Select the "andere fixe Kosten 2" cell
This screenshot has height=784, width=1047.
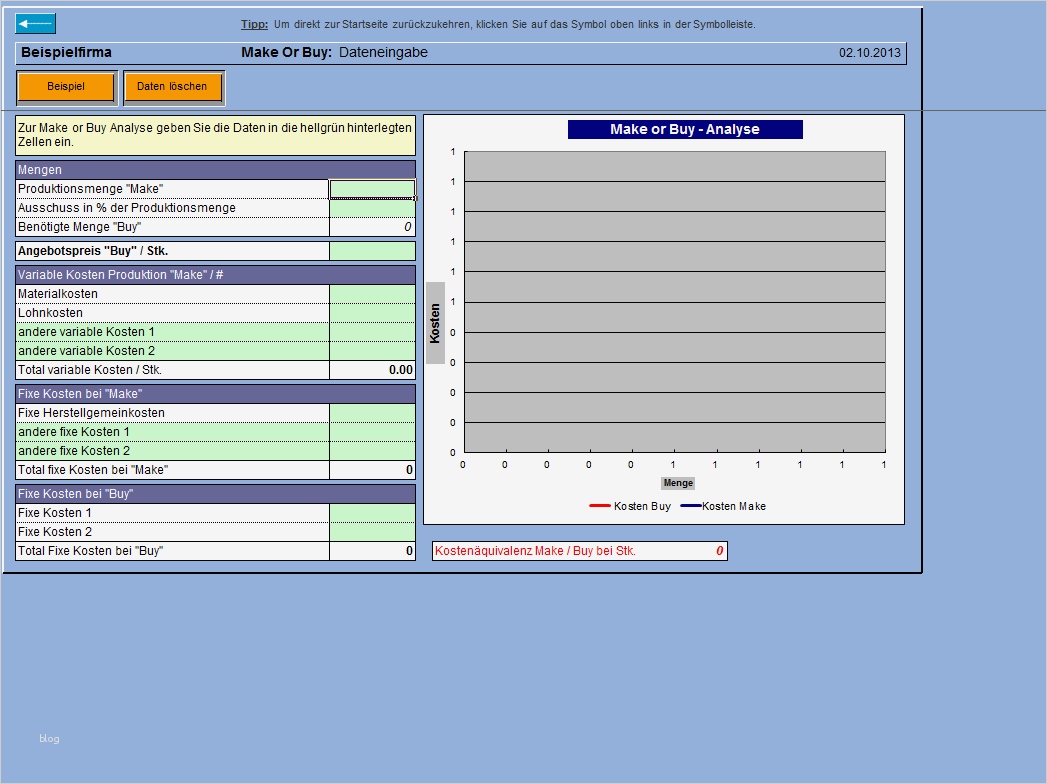point(372,450)
